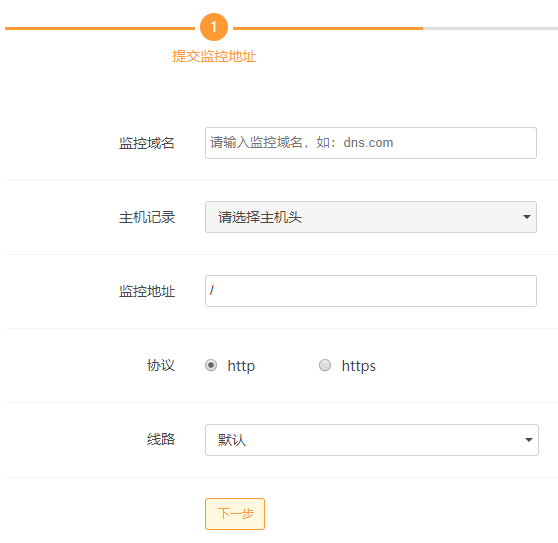Click the arrow on the 主机记录 dropdown
558x543 pixels.
coord(527,217)
